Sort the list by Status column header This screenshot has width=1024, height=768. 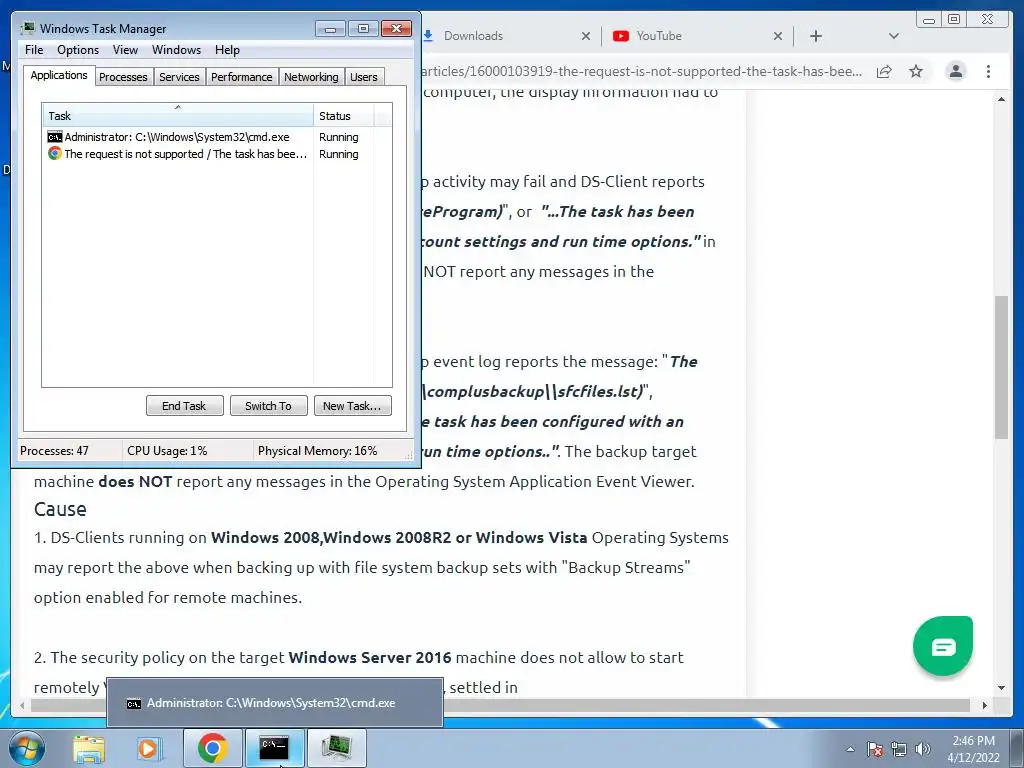coord(344,116)
